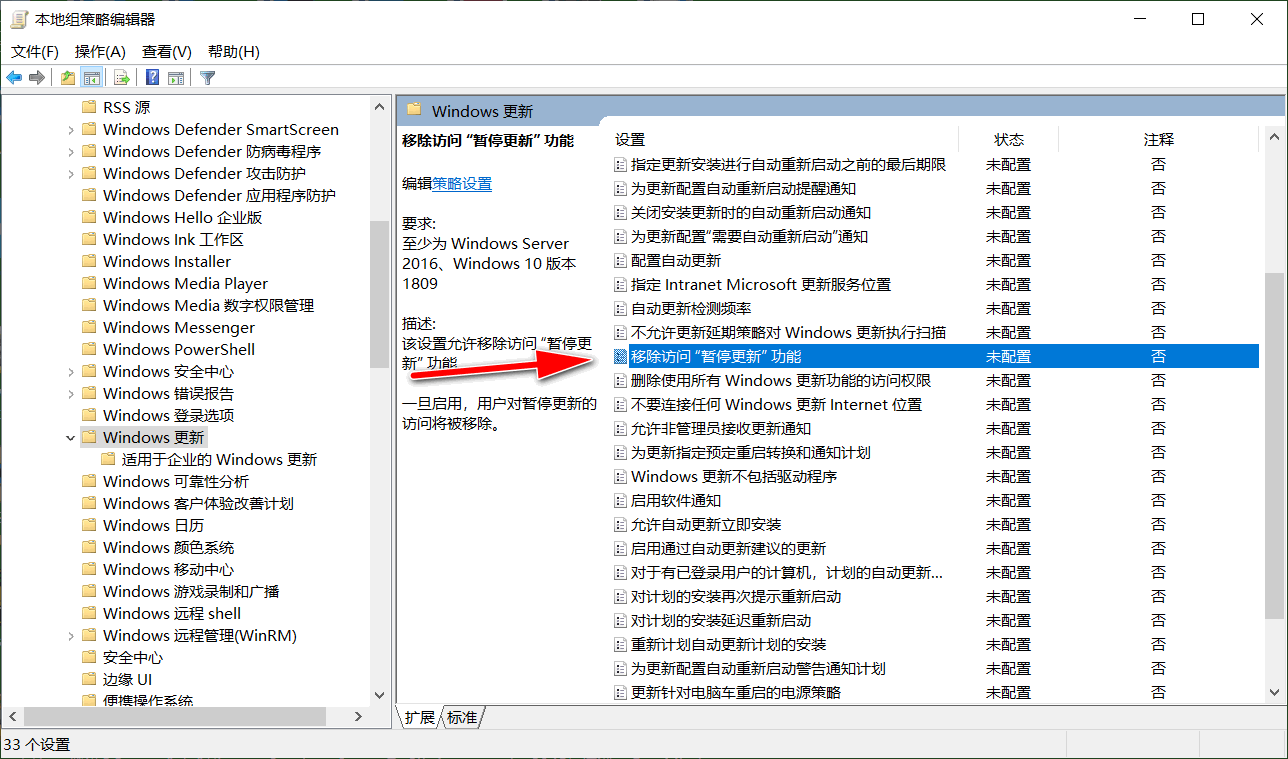Collapse the Windows 更新 tree node

pyautogui.click(x=70, y=437)
